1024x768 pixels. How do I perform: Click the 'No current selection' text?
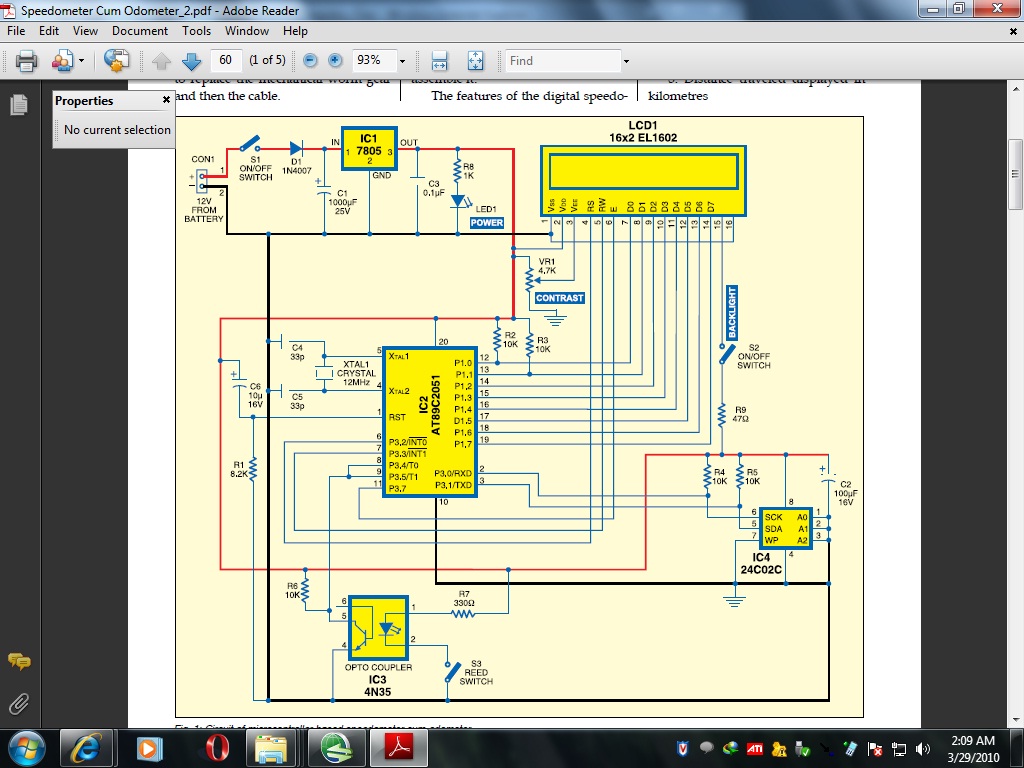118,130
